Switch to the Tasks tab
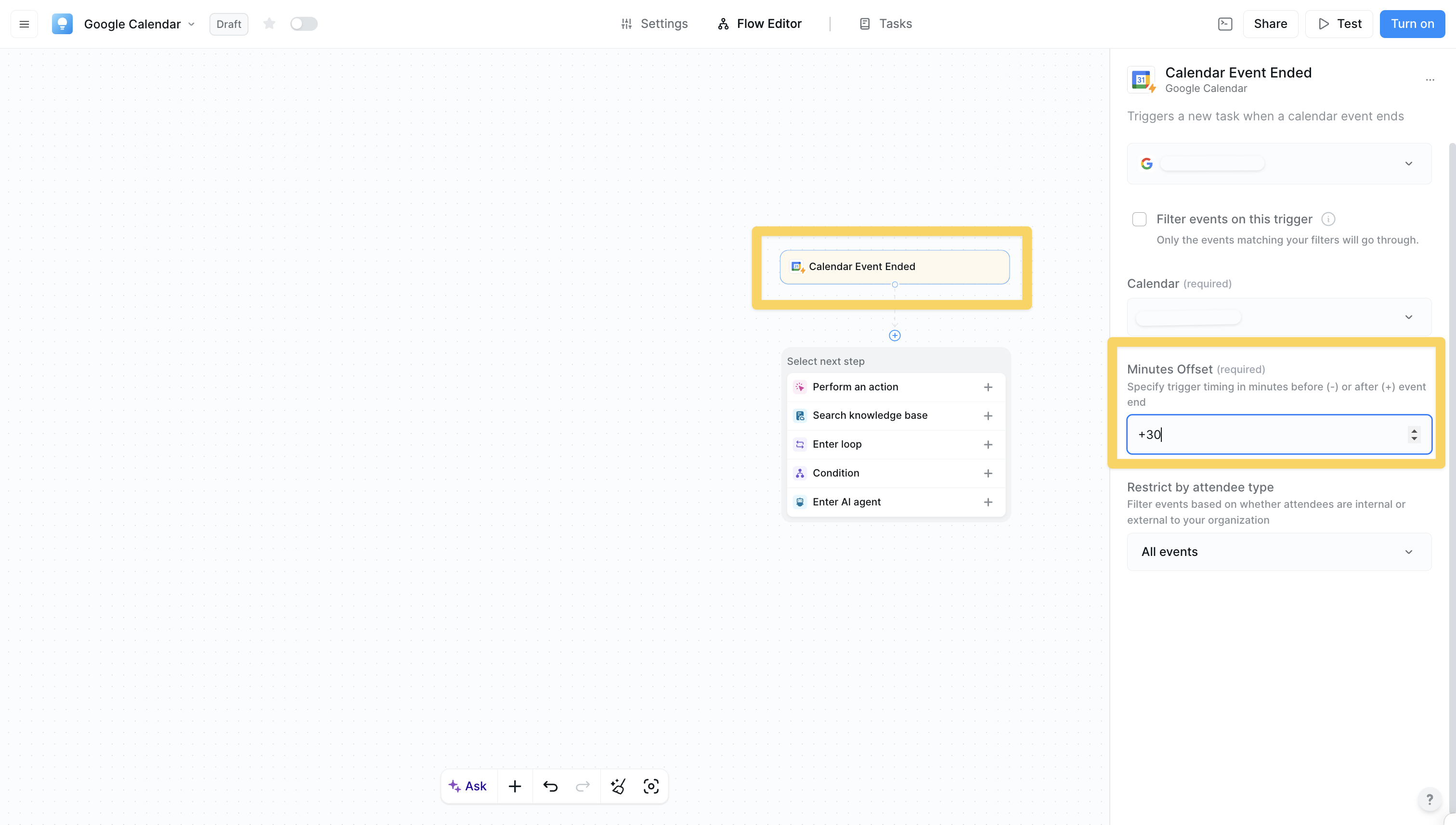 pyautogui.click(x=885, y=24)
